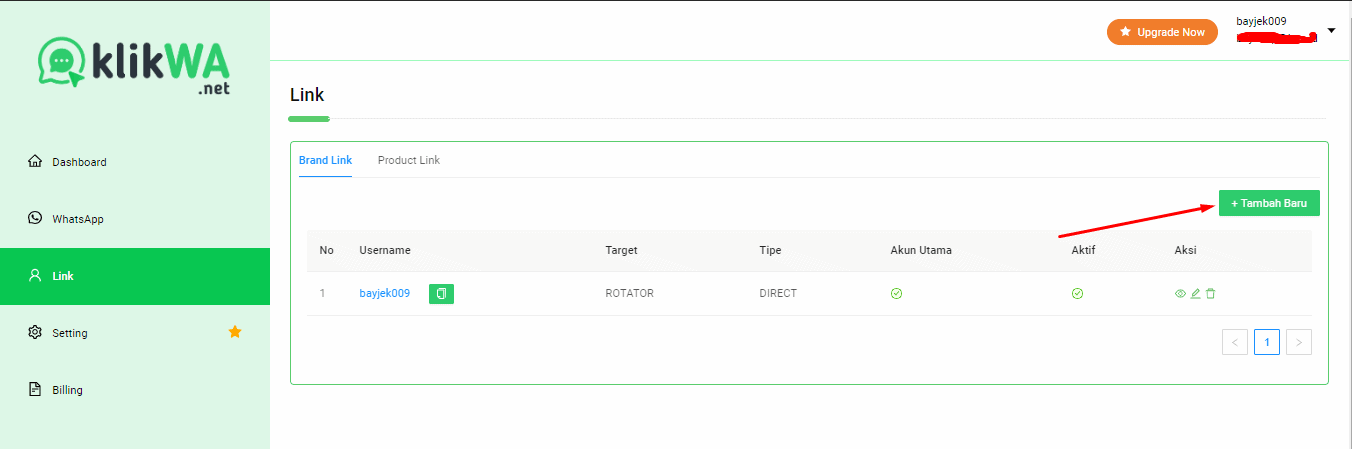Click the gold star beside Setting

pyautogui.click(x=235, y=332)
